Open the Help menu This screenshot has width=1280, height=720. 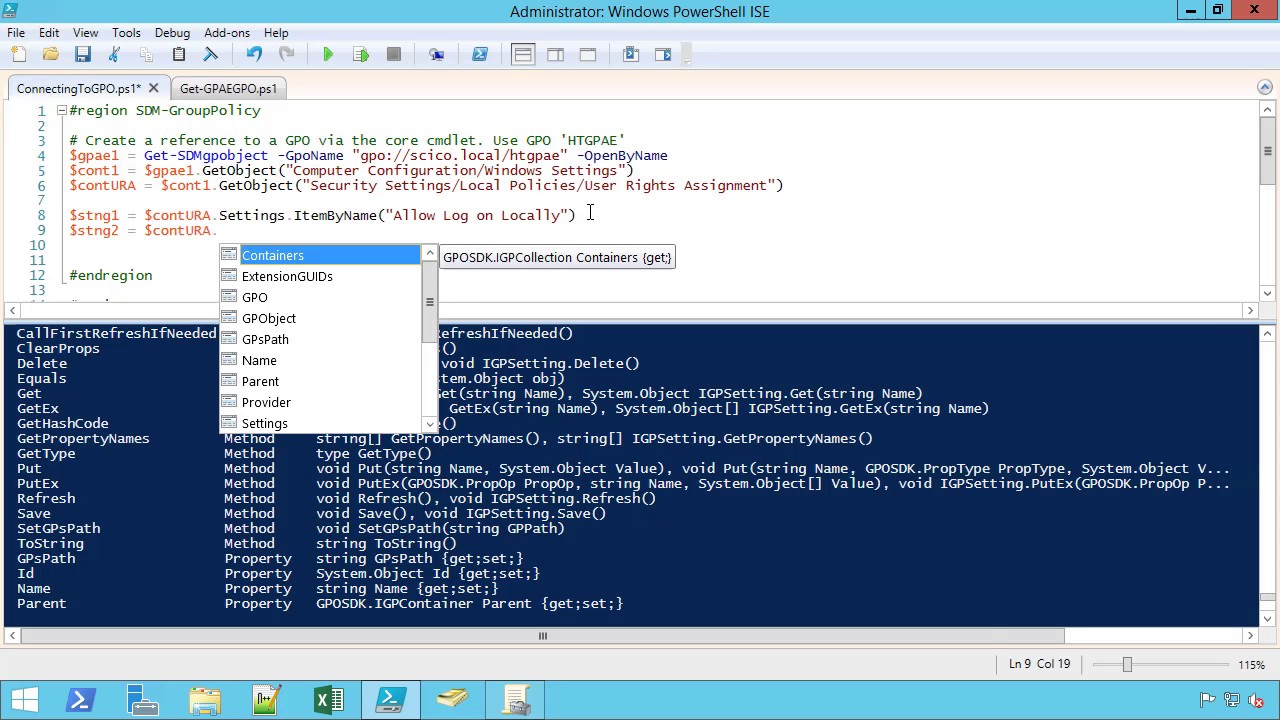pyautogui.click(x=276, y=32)
